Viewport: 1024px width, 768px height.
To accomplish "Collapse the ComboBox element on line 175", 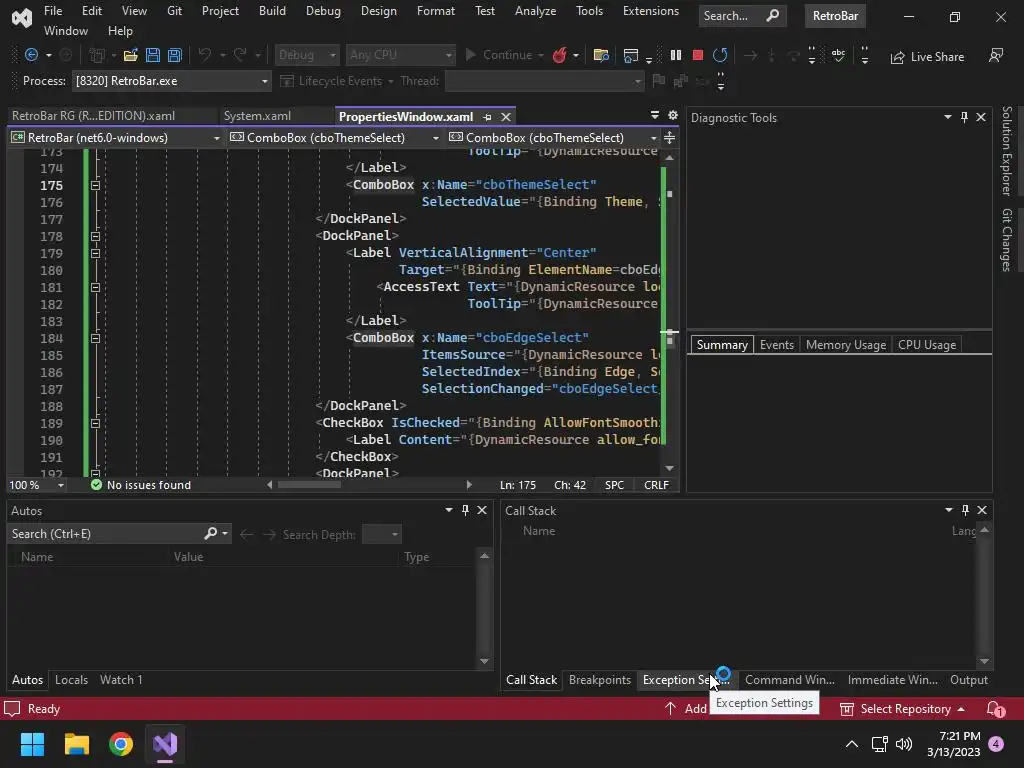I will [95, 185].
